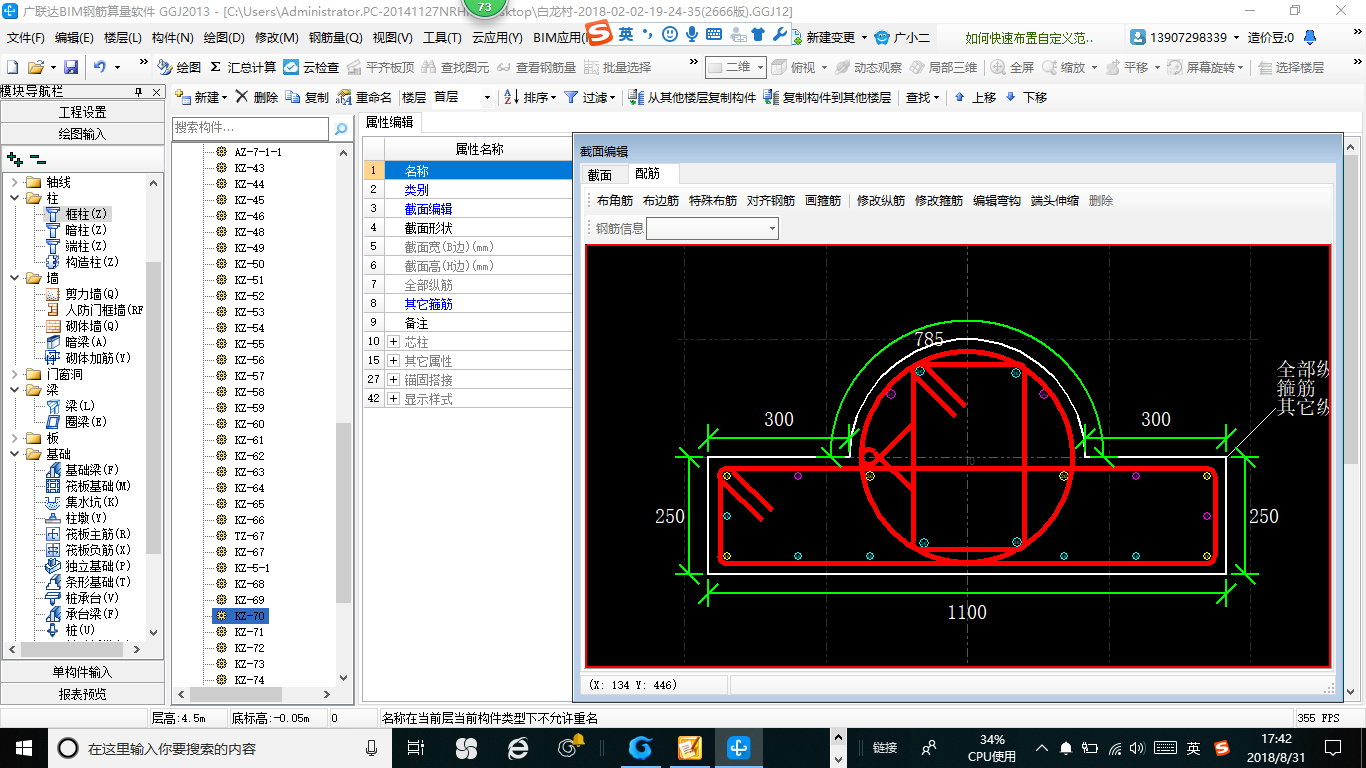The image size is (1366, 768).
Task: Click 布边筋 button
Action: coord(661,201)
